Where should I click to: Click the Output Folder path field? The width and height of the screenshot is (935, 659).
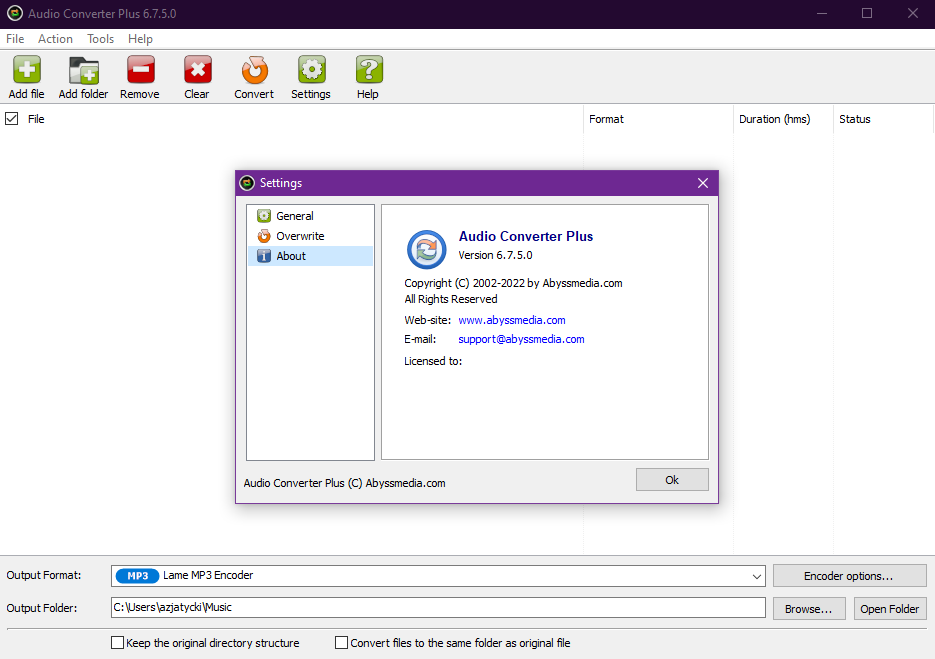[438, 608]
